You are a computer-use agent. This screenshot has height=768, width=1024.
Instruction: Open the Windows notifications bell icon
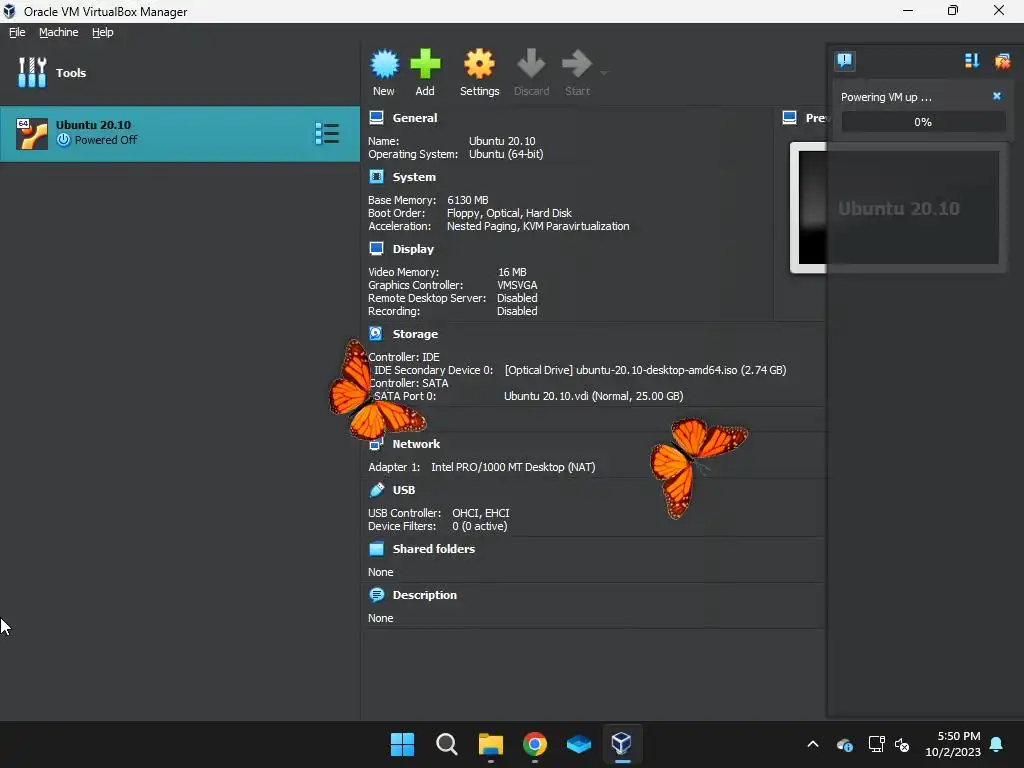[997, 744]
